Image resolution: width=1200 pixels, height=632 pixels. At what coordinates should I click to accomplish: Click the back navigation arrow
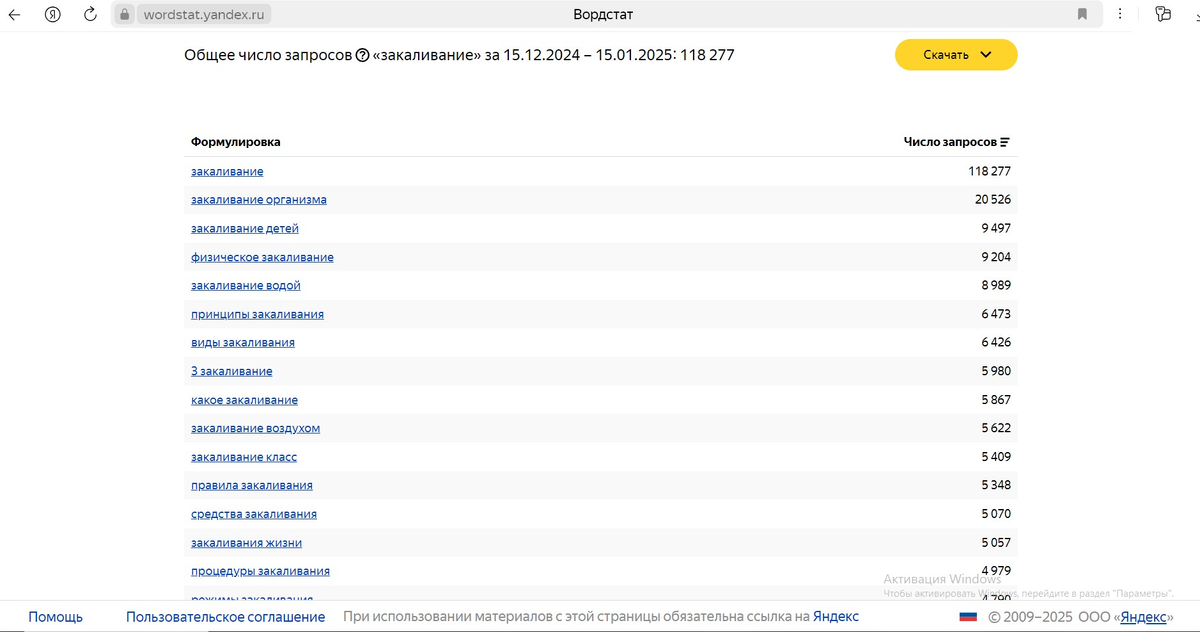click(13, 14)
